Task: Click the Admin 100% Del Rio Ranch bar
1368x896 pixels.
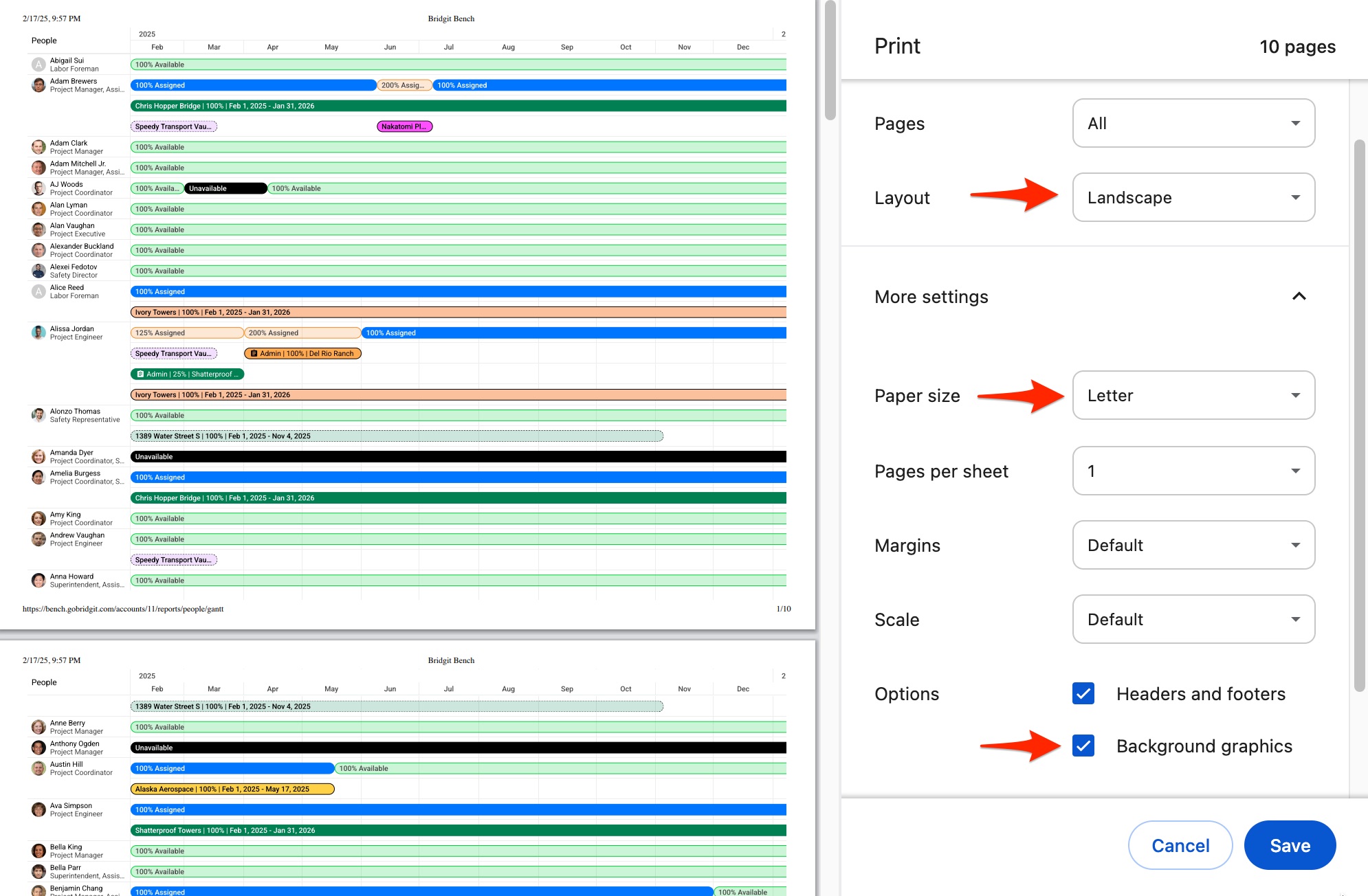Action: [x=302, y=353]
